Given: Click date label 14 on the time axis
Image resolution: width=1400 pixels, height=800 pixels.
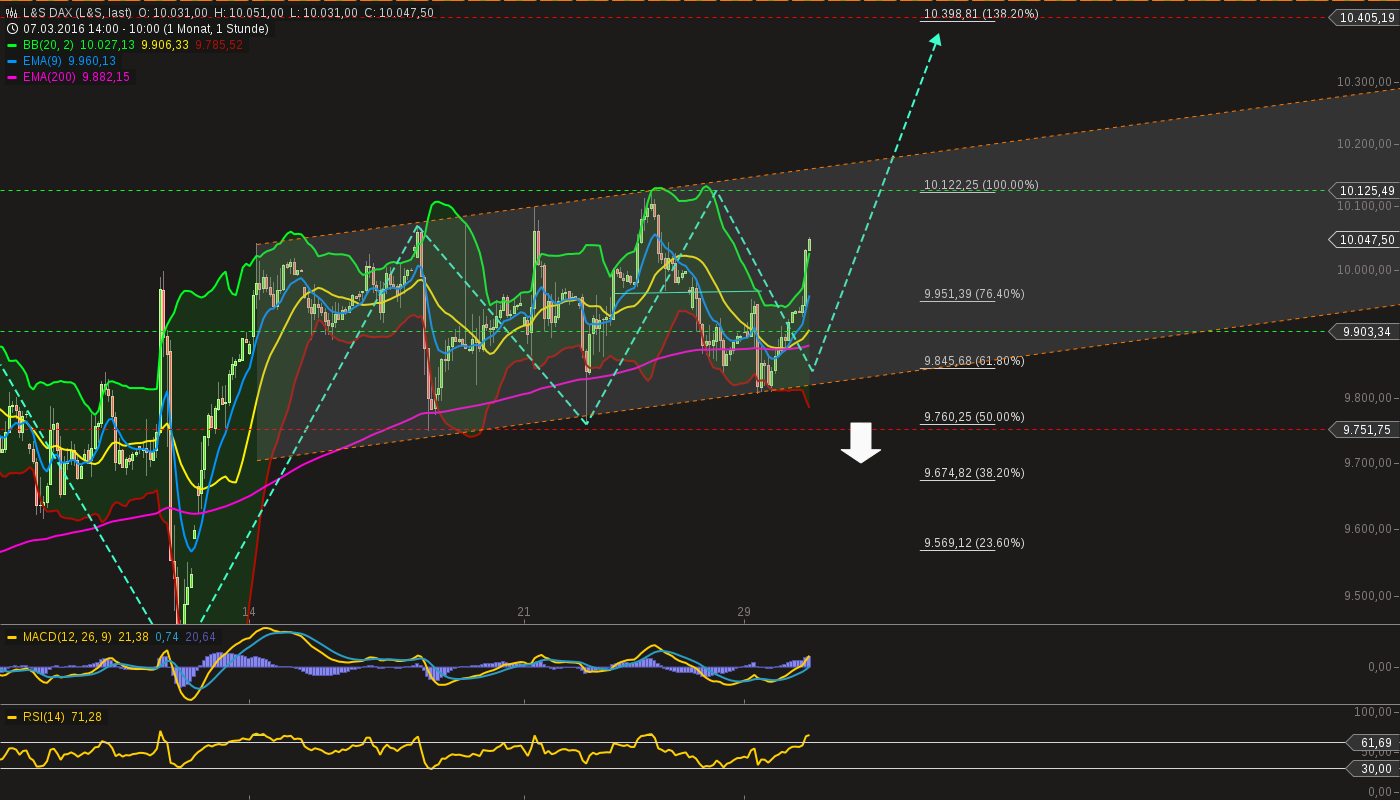Looking at the screenshot, I should (249, 611).
